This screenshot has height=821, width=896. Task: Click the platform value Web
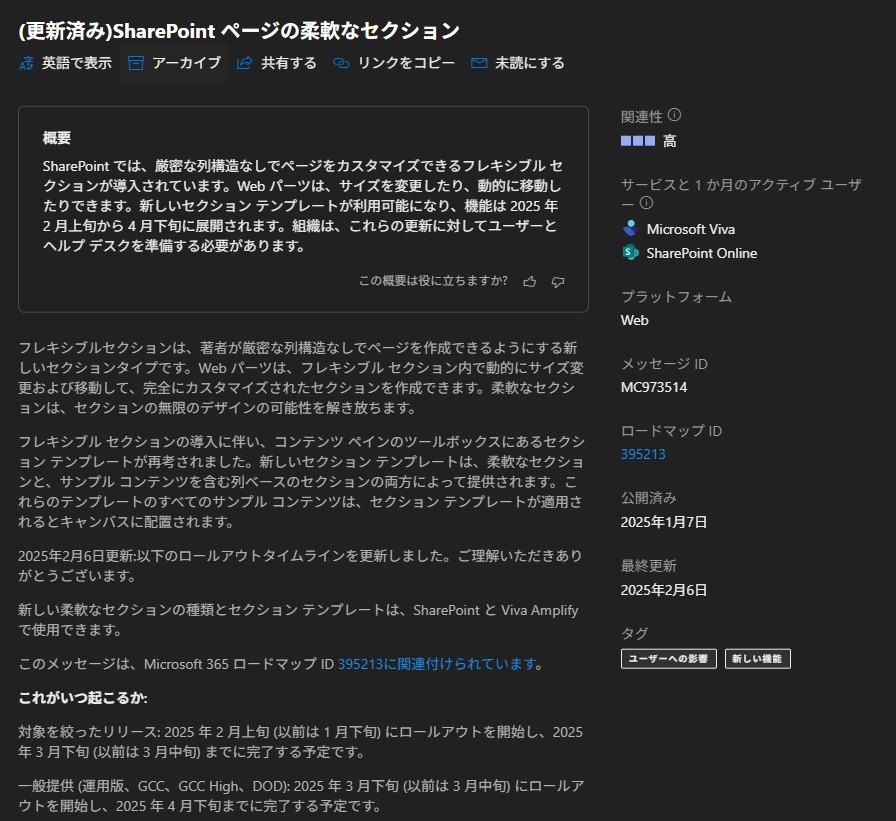point(634,321)
